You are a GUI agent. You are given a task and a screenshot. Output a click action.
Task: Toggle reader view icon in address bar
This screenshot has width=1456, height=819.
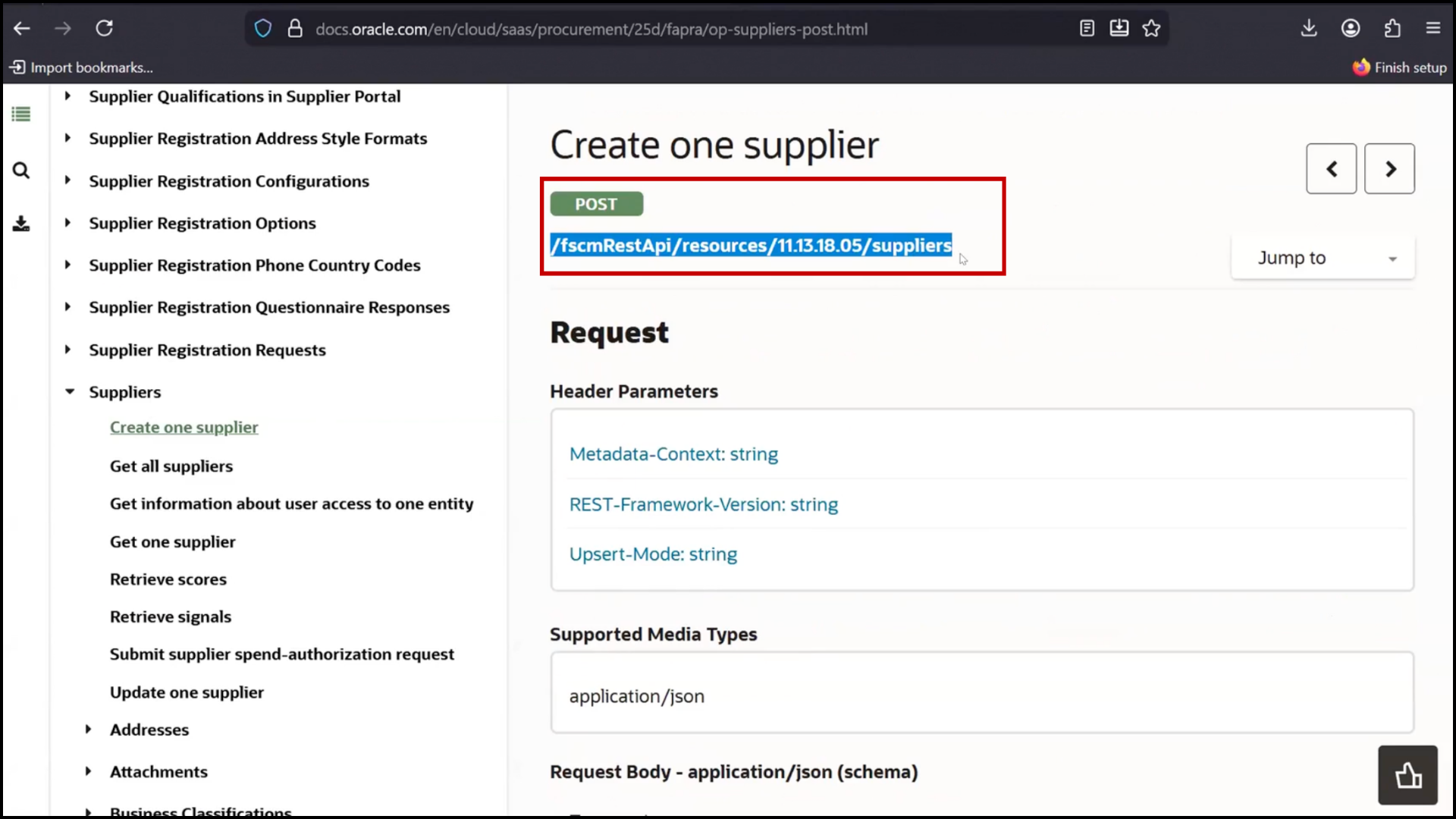coord(1087,29)
